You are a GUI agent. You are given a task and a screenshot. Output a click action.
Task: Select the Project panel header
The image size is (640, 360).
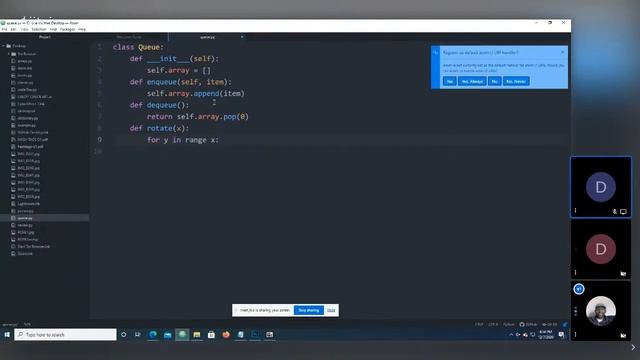tap(45, 37)
